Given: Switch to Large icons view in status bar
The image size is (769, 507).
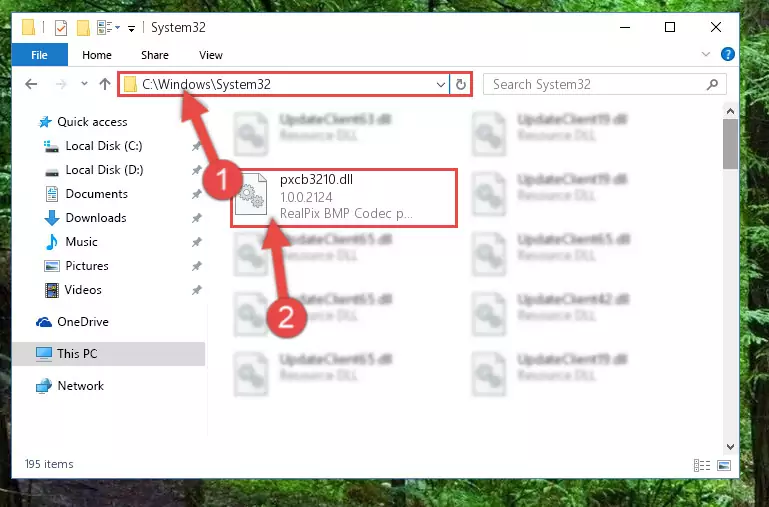Looking at the screenshot, I should 724,465.
